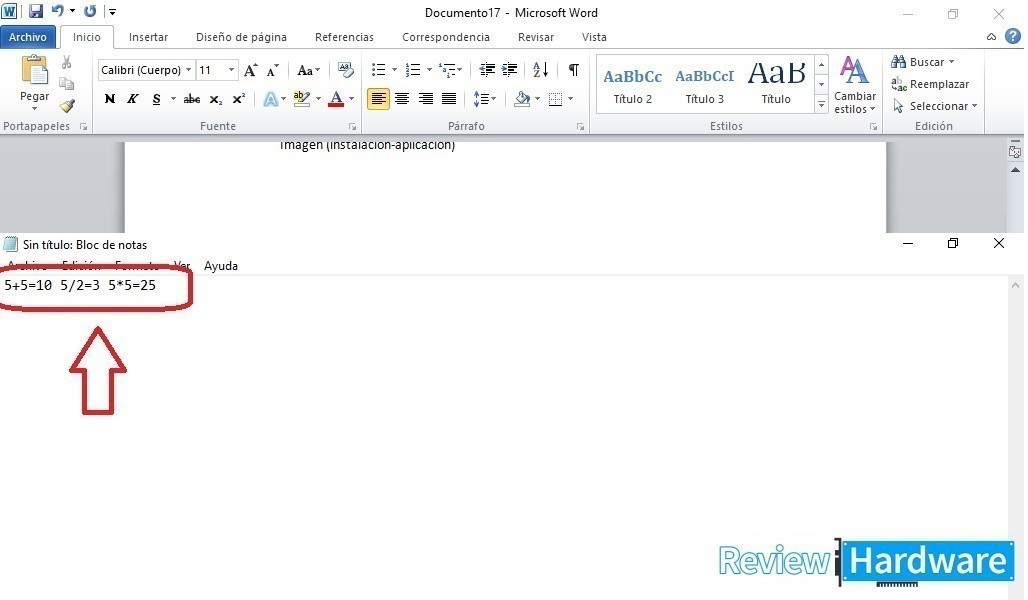This screenshot has height=600, width=1028.
Task: Expand the numbered list dropdown
Action: pos(429,70)
